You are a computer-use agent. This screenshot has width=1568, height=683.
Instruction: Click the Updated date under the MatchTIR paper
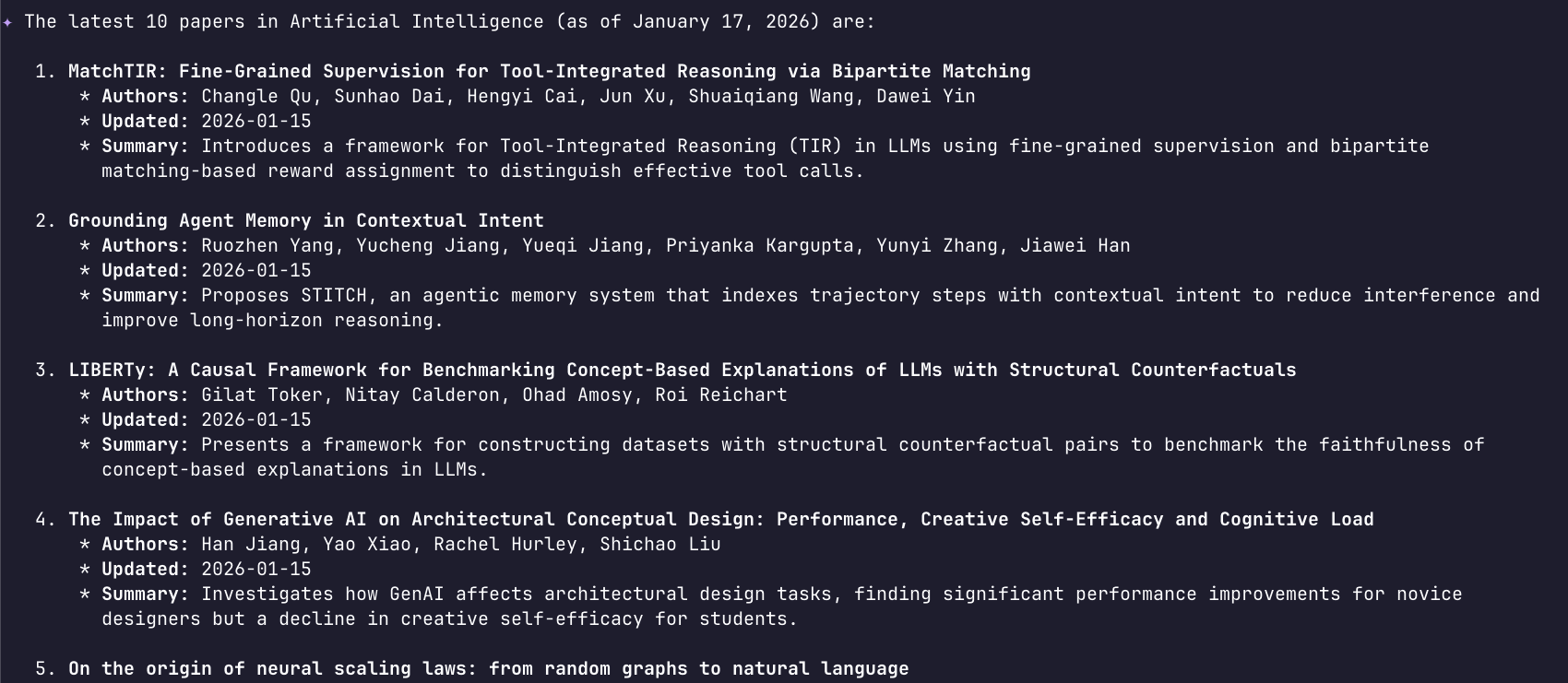click(255, 121)
